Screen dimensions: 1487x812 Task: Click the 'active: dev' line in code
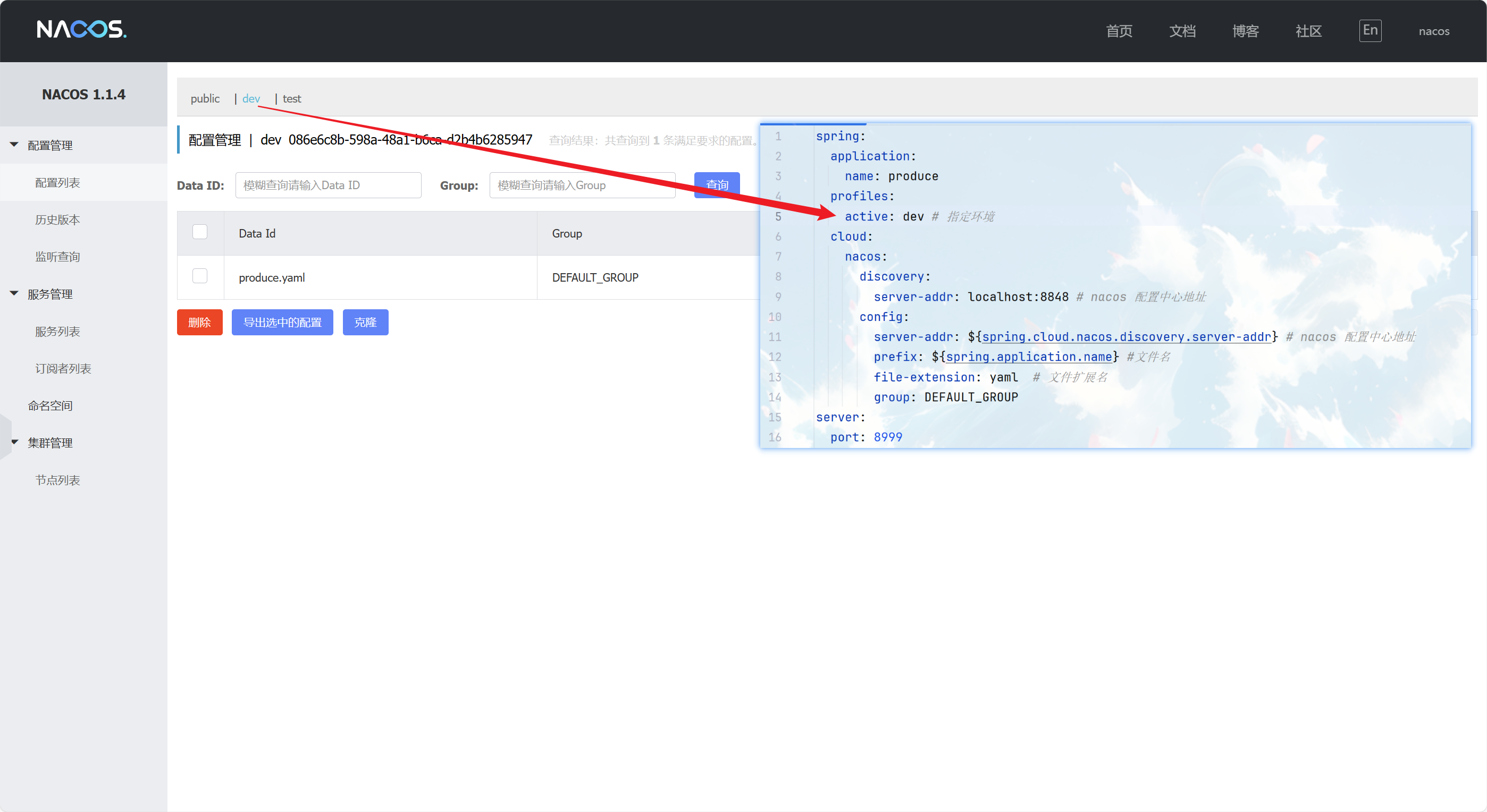click(x=884, y=216)
